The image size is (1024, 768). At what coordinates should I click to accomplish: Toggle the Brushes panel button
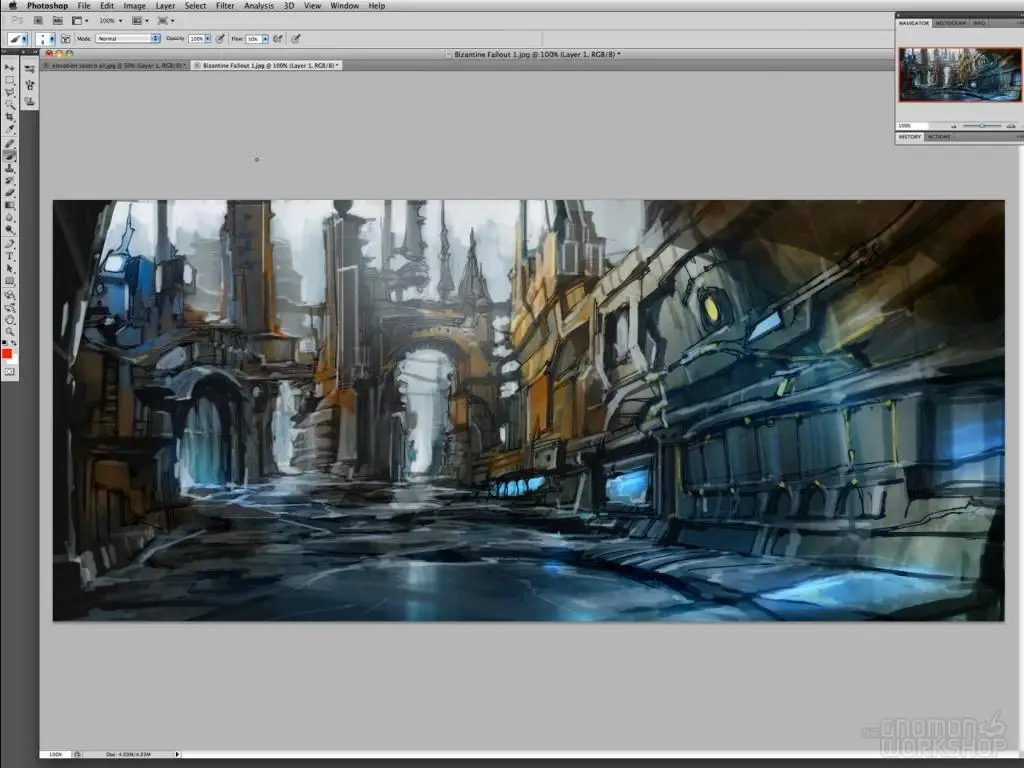tap(65, 39)
